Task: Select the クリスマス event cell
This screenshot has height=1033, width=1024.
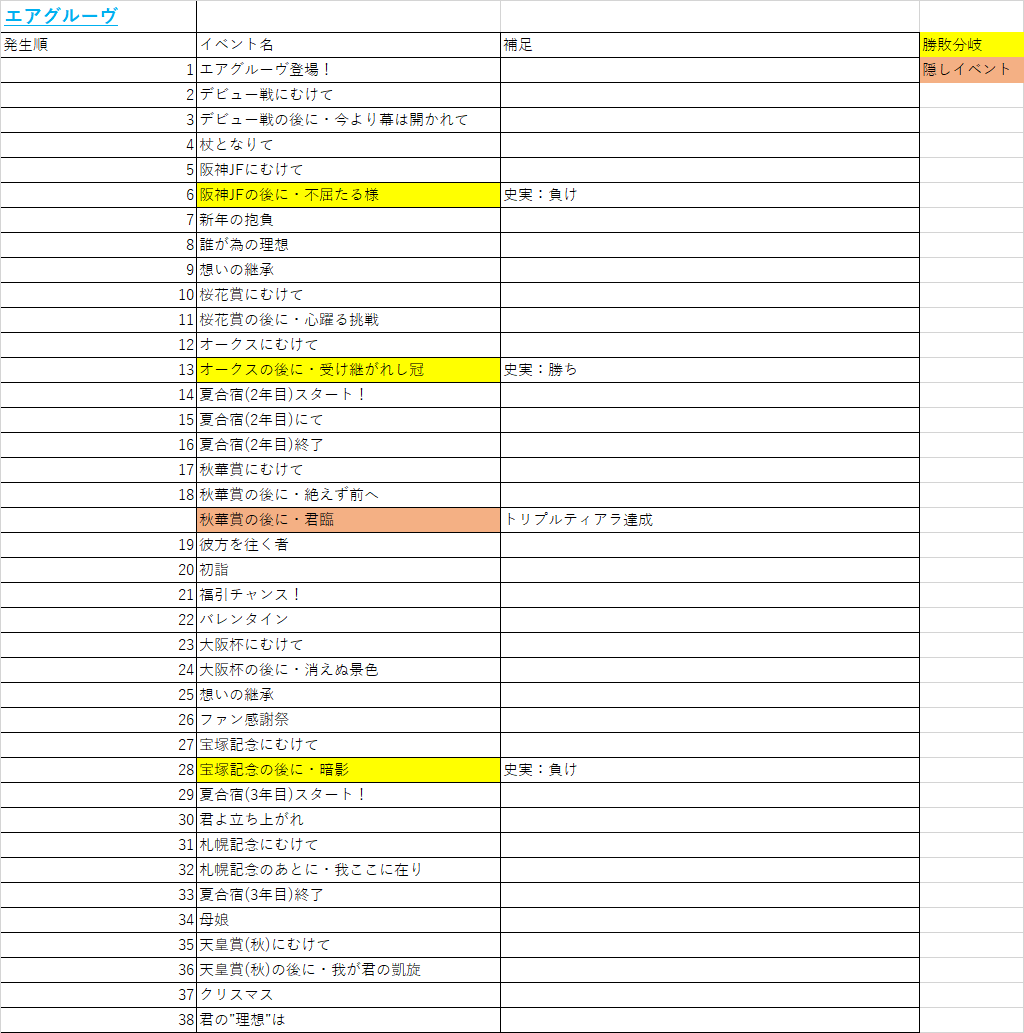Action: click(x=348, y=995)
